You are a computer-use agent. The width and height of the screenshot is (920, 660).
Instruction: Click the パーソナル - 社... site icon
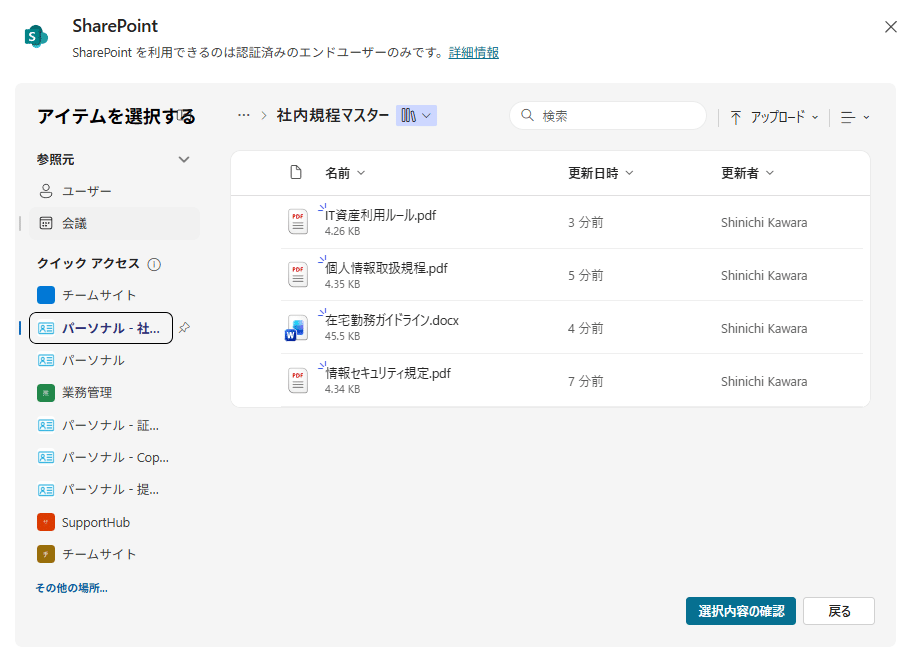pyautogui.click(x=46, y=328)
